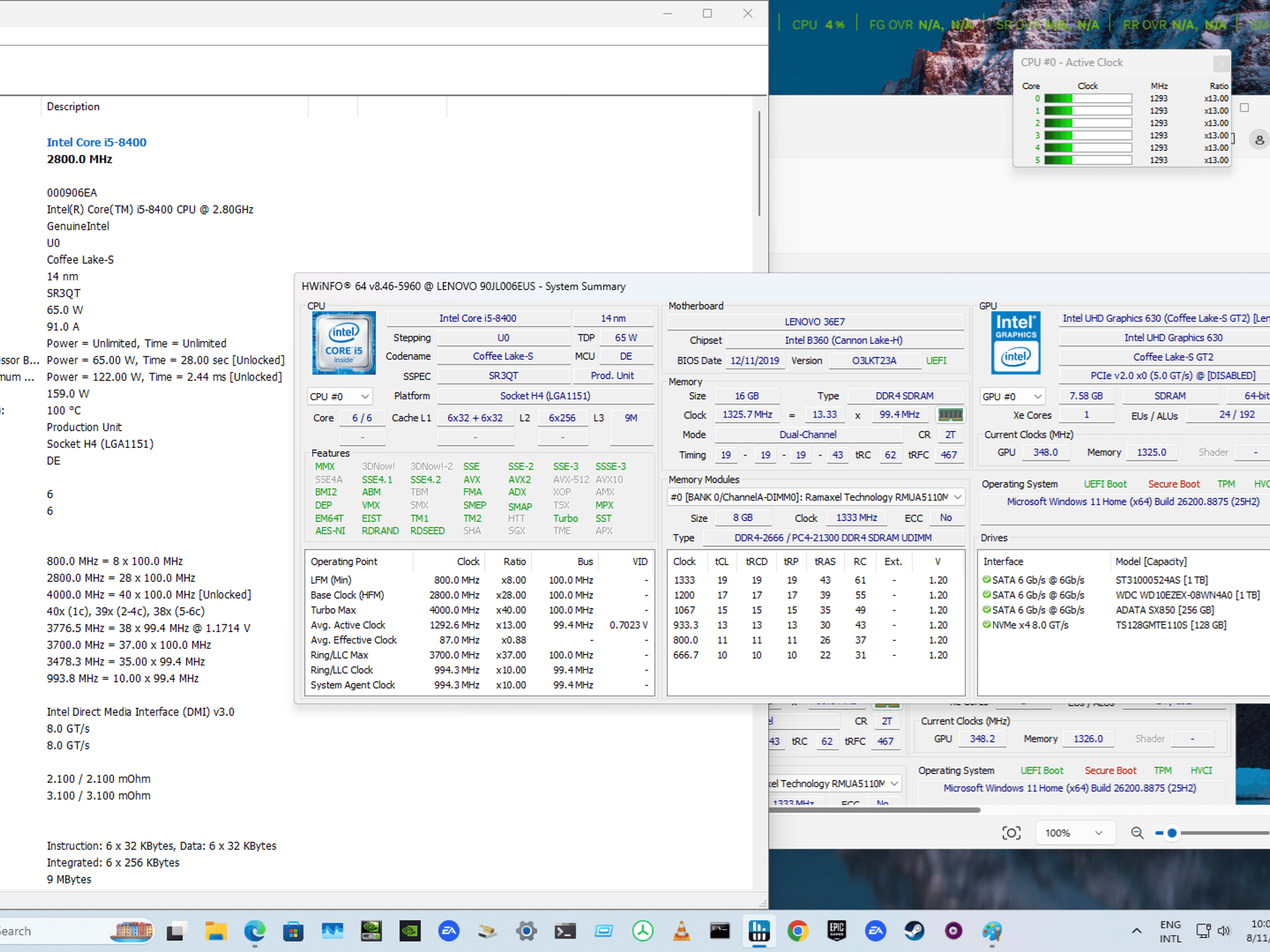Click the Dual-Channel memory mode field
The image size is (1270, 952).
pyautogui.click(x=808, y=435)
